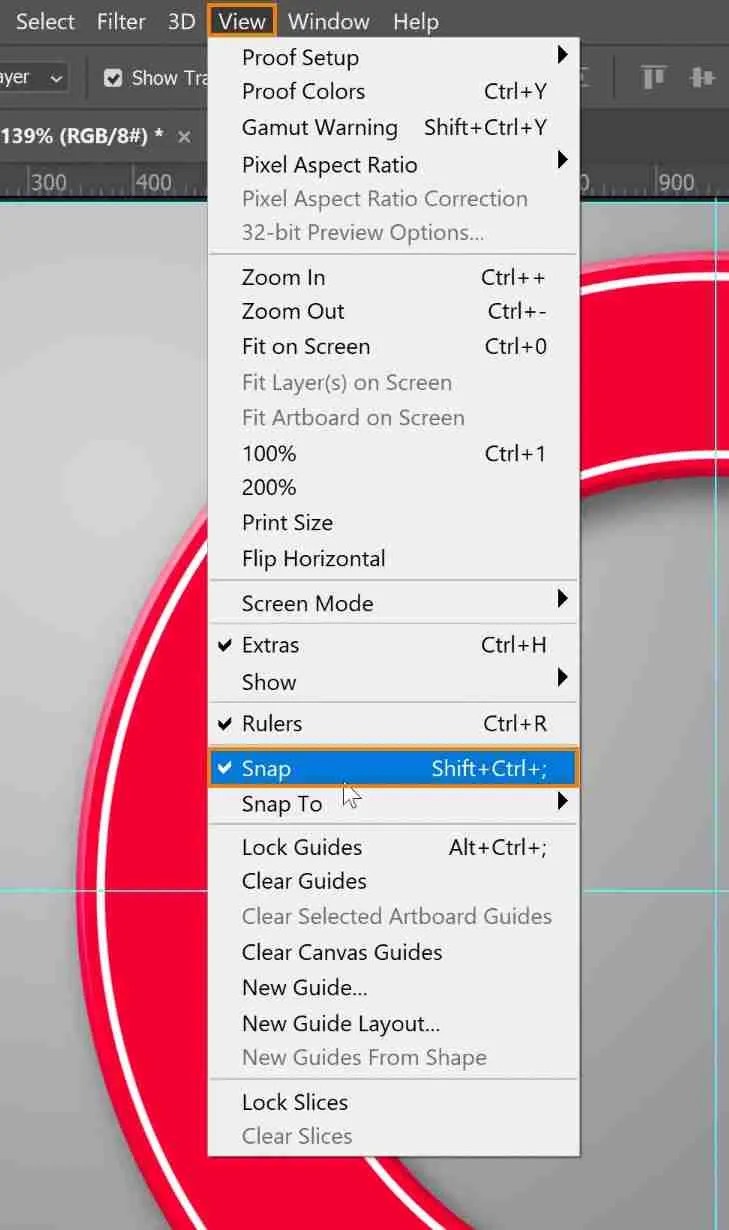Open the Pixel Aspect Ratio submenu
This screenshot has height=1230, width=729.
coord(329,164)
